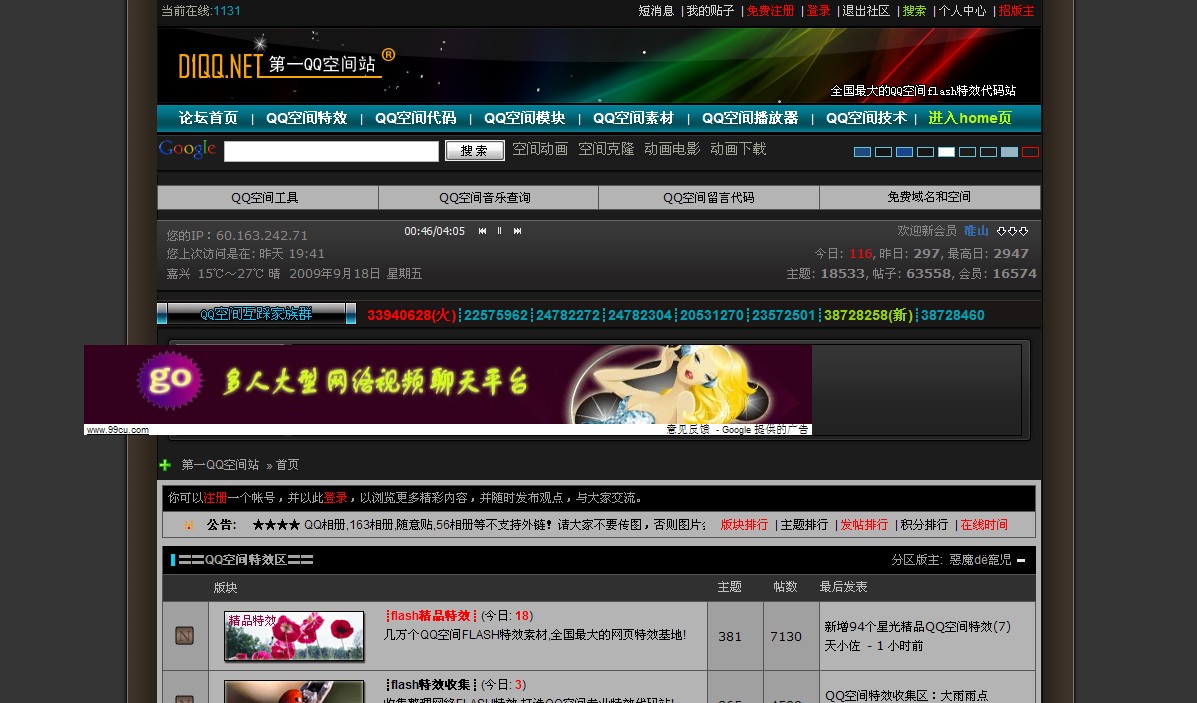Click the purple 'go' badge in the ad banner

(x=169, y=381)
